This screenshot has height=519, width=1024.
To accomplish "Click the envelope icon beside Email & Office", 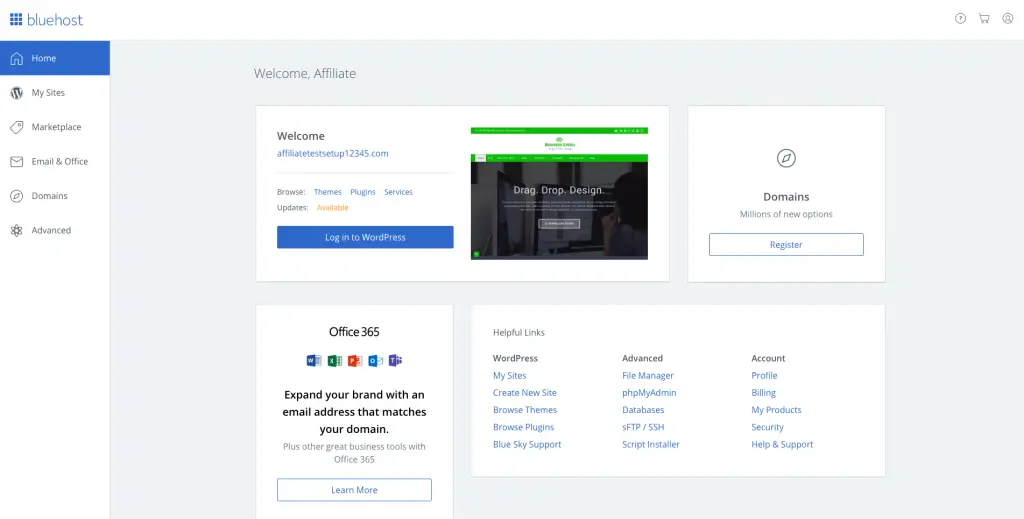I will [17, 161].
